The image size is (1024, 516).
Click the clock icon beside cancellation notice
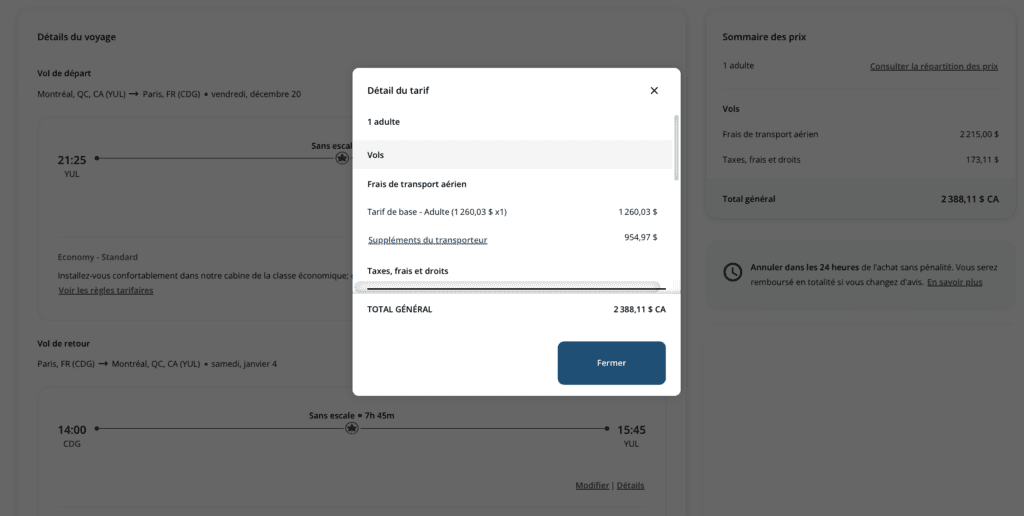733,272
